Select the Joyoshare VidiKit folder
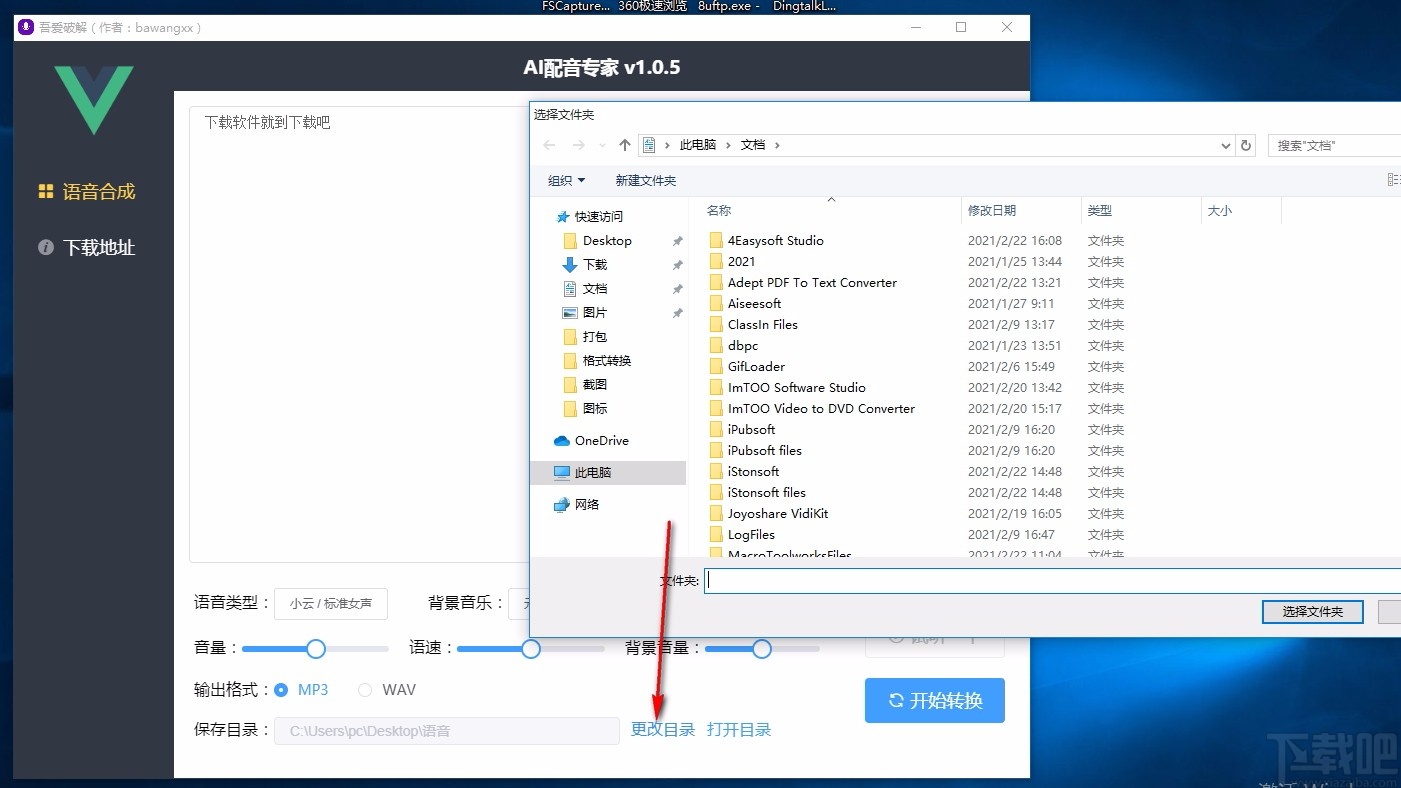The height and width of the screenshot is (788, 1401). (x=777, y=513)
